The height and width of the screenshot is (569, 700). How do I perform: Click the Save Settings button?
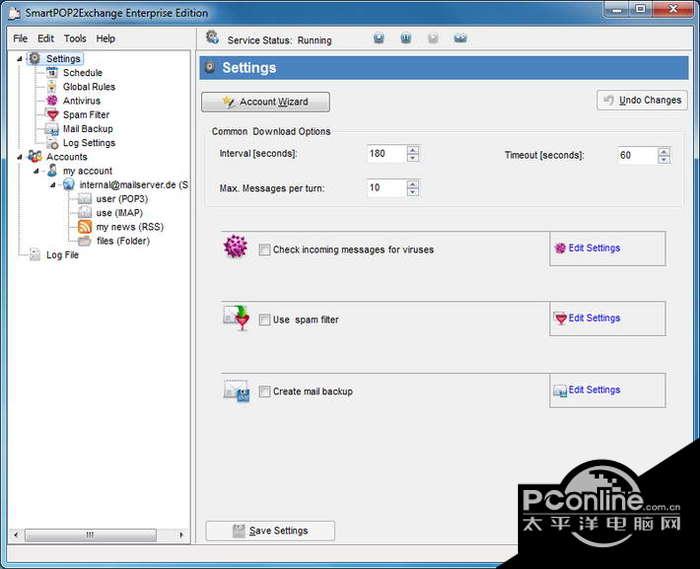(270, 531)
